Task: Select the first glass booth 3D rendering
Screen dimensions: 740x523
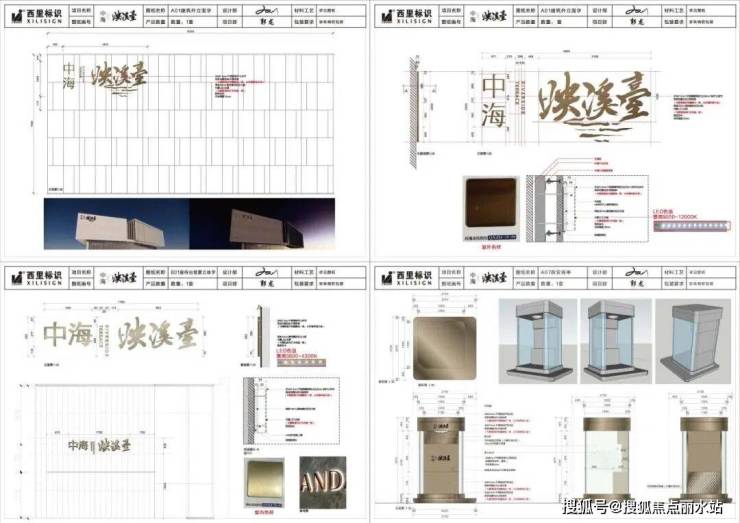Action: [x=522, y=344]
